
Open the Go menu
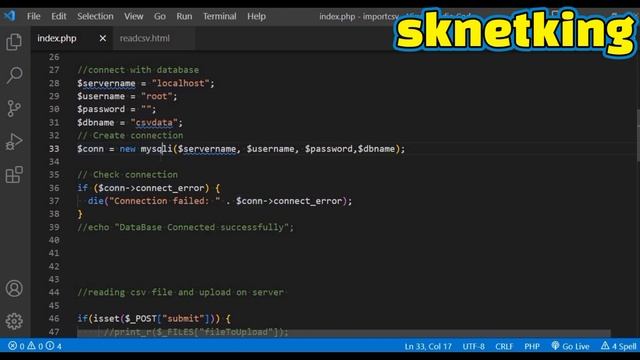[160, 16]
